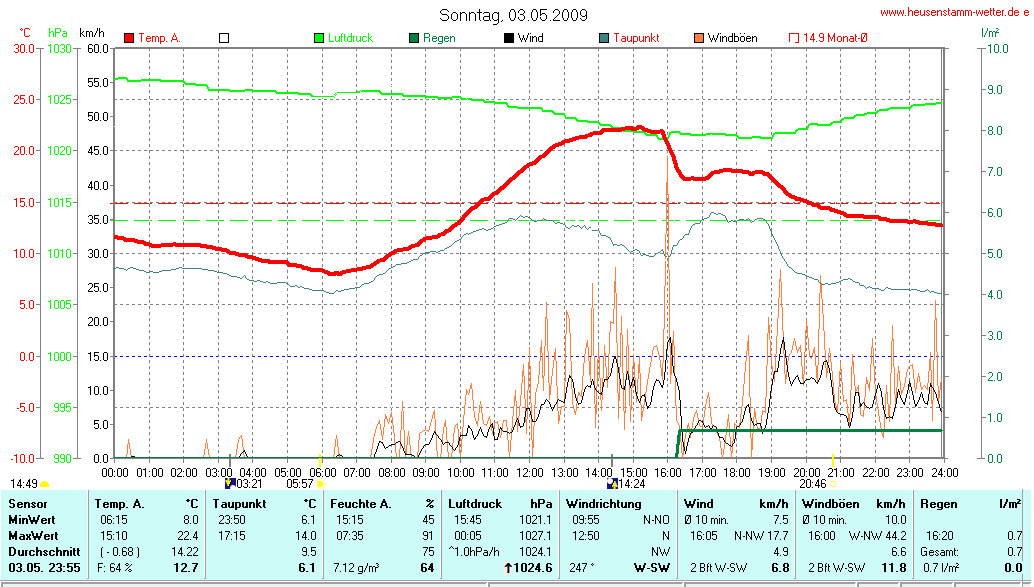
Task: Click the moon icon beside 03:21
Action: 229,483
